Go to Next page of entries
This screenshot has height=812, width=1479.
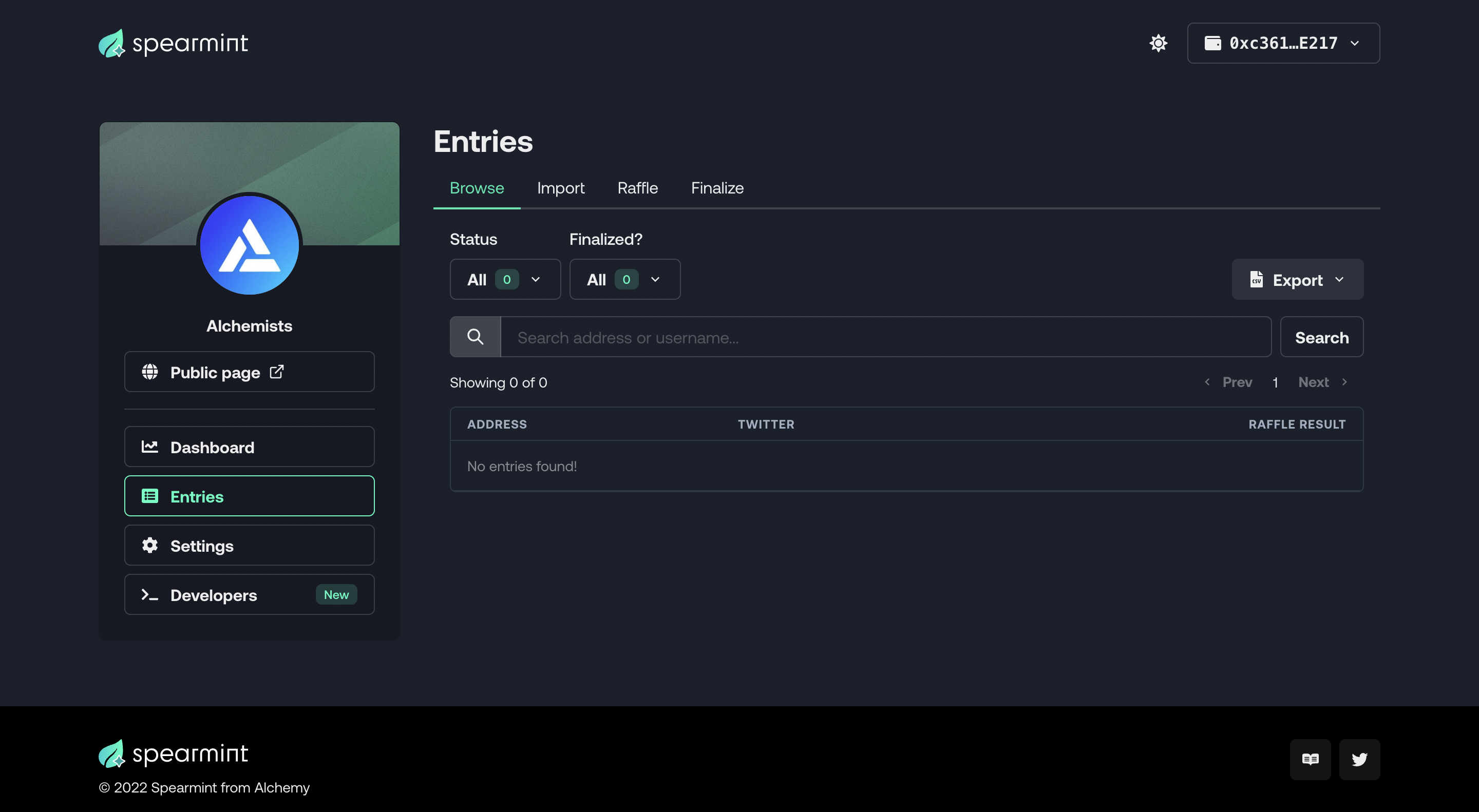[x=1322, y=382]
